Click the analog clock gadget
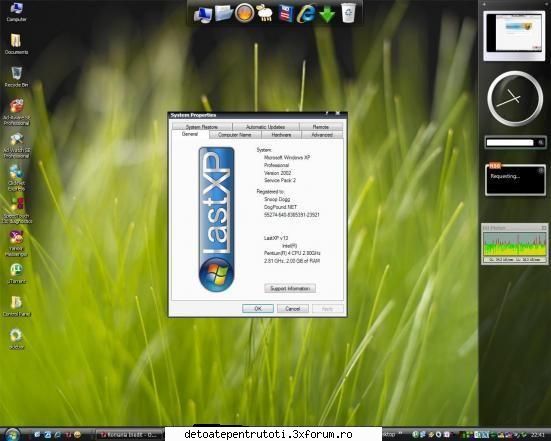Viewport: 551px width, 441px height. (x=515, y=99)
